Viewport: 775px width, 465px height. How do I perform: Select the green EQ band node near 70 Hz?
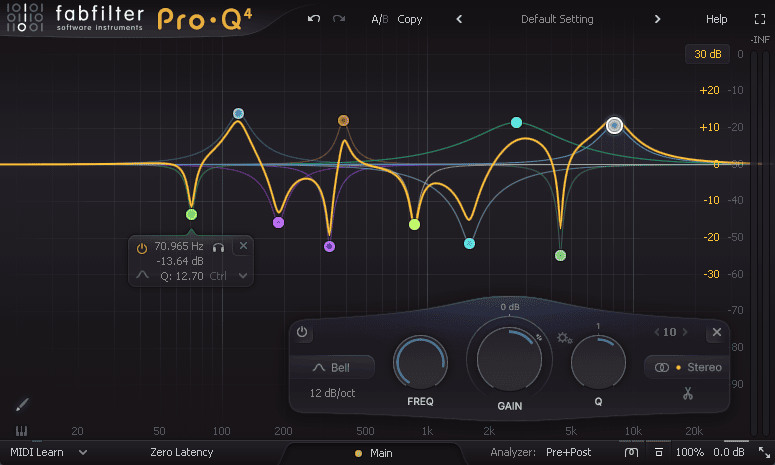(191, 214)
